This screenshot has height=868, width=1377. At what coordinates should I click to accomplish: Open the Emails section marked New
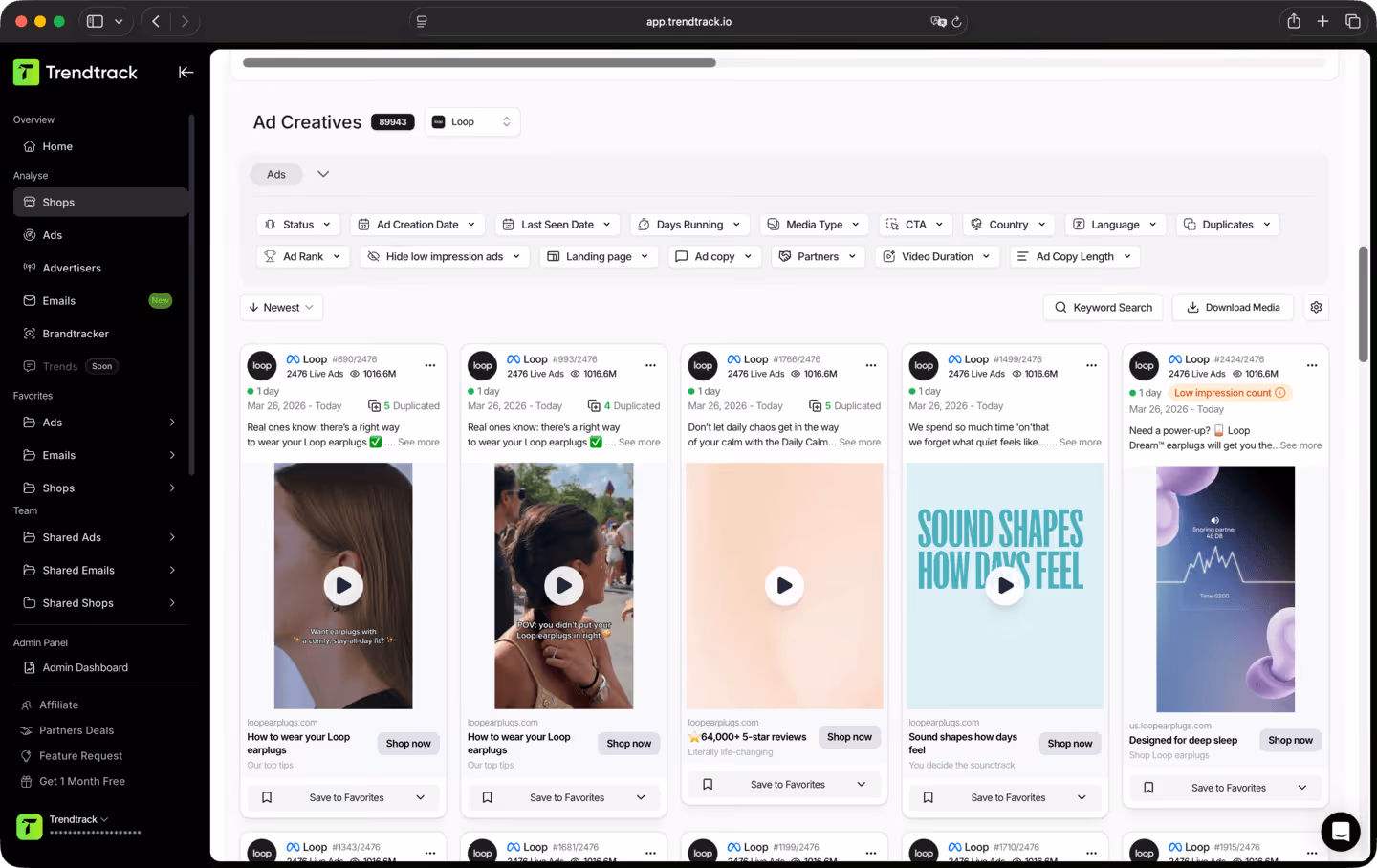59,300
